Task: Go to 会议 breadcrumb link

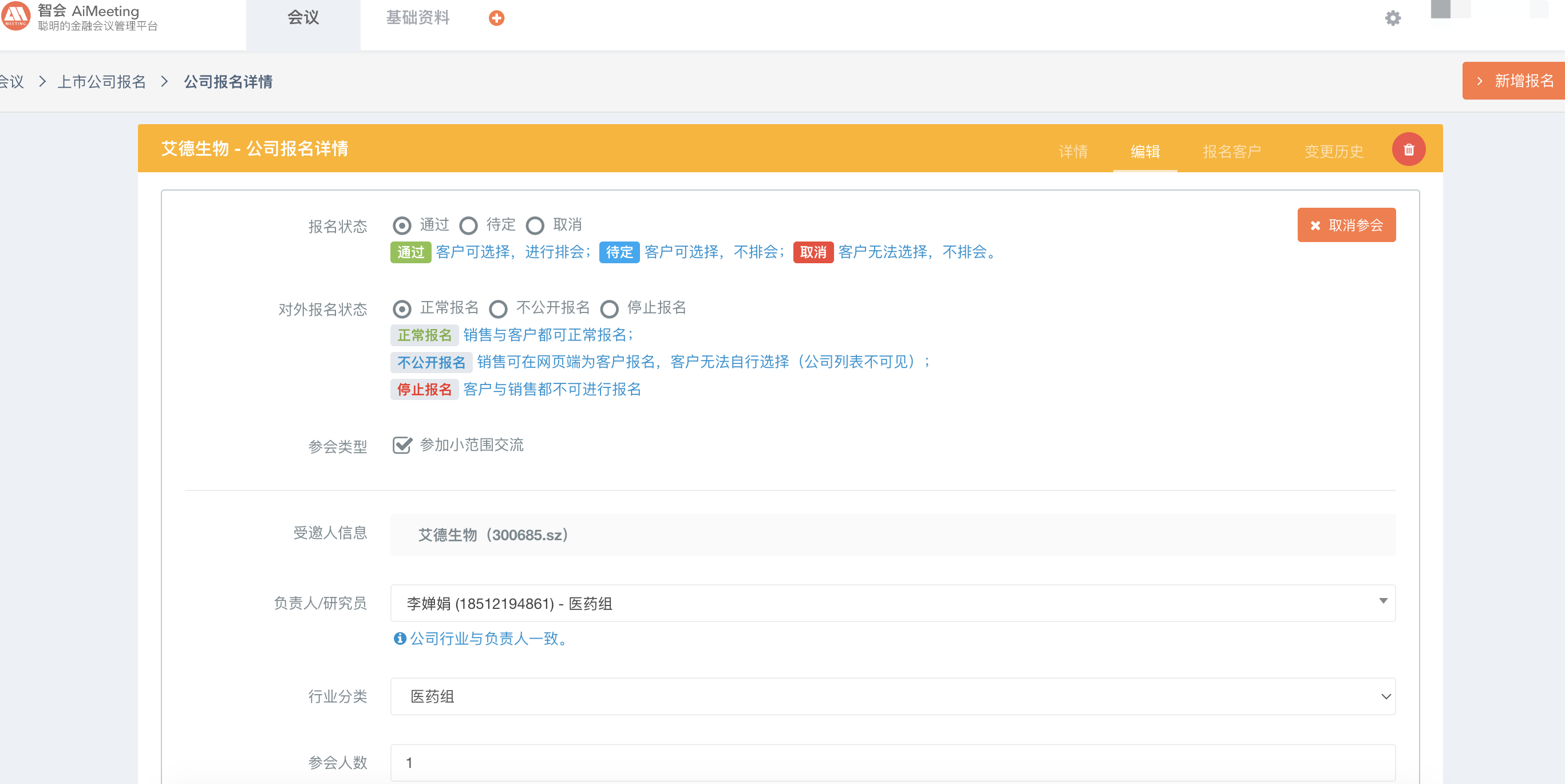Action: point(11,81)
